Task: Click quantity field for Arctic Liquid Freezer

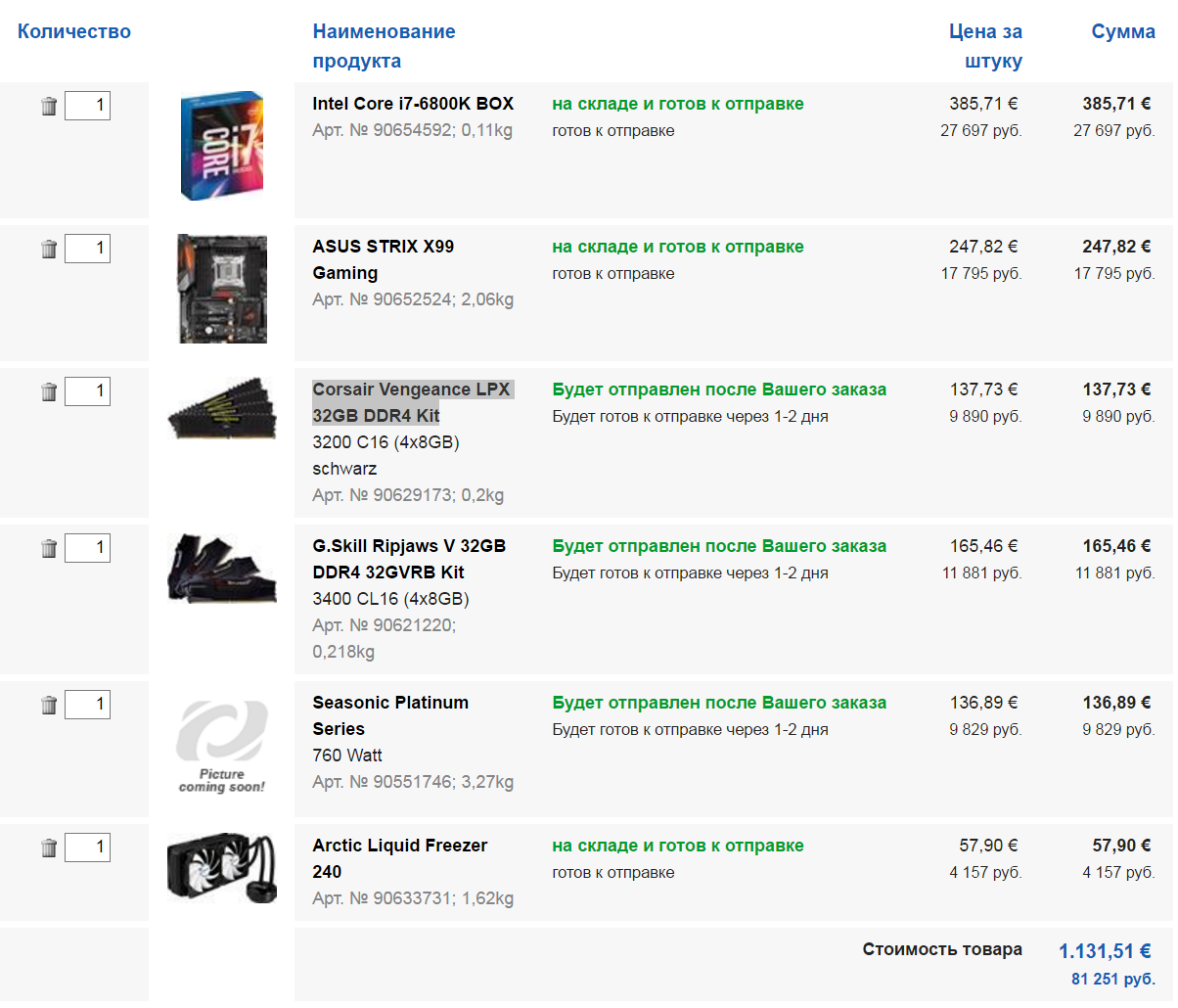Action: pos(87,848)
